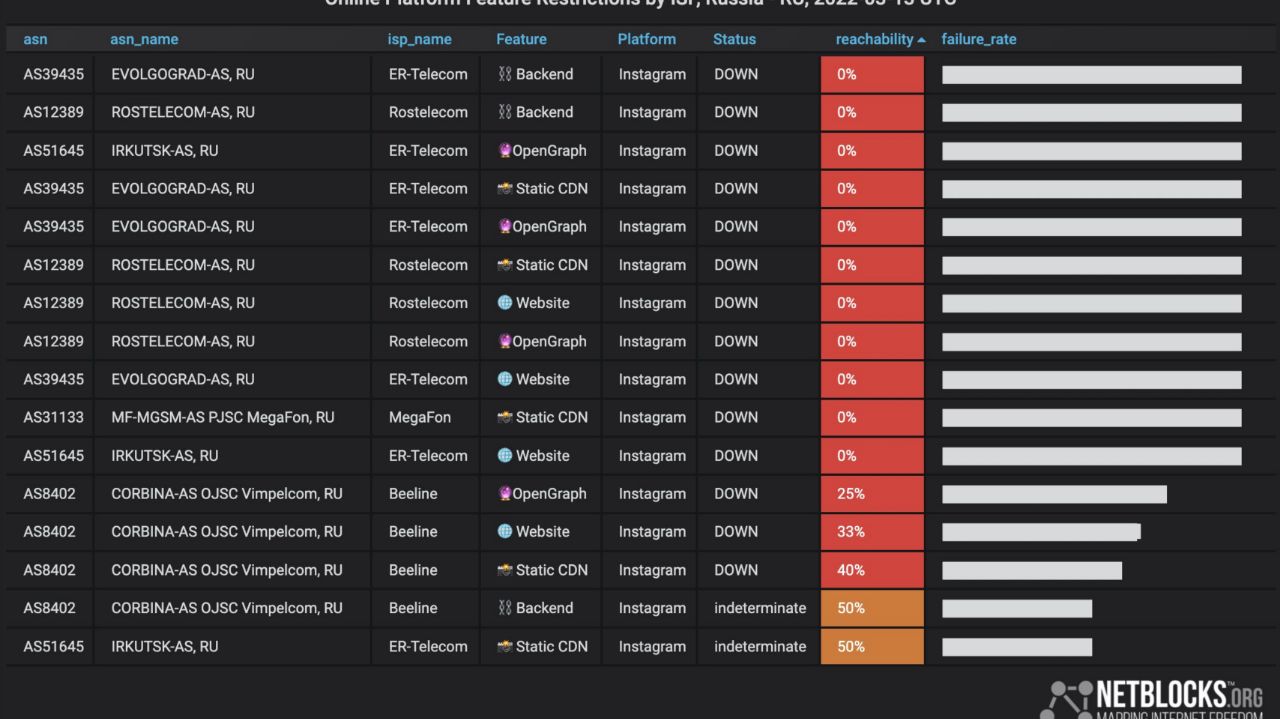Click the OpenGraph icon in ROSTELECOM row

pos(504,341)
